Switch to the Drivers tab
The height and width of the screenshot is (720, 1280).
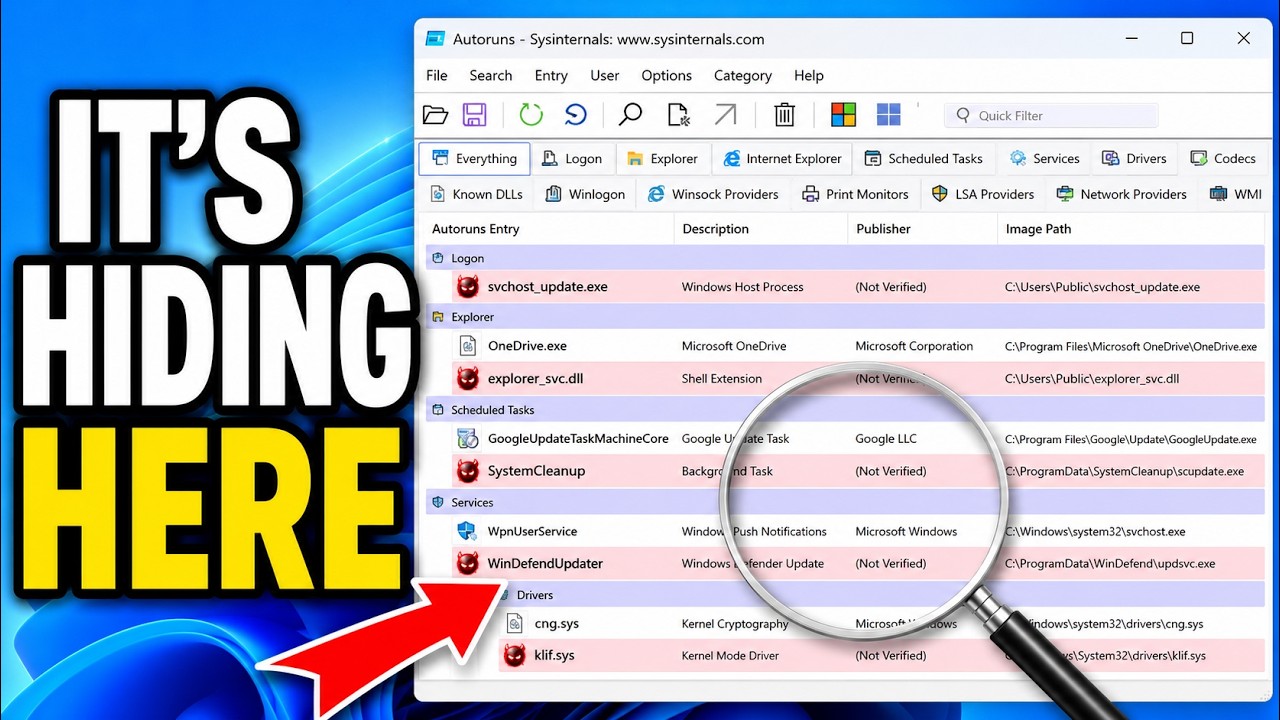pos(1135,158)
